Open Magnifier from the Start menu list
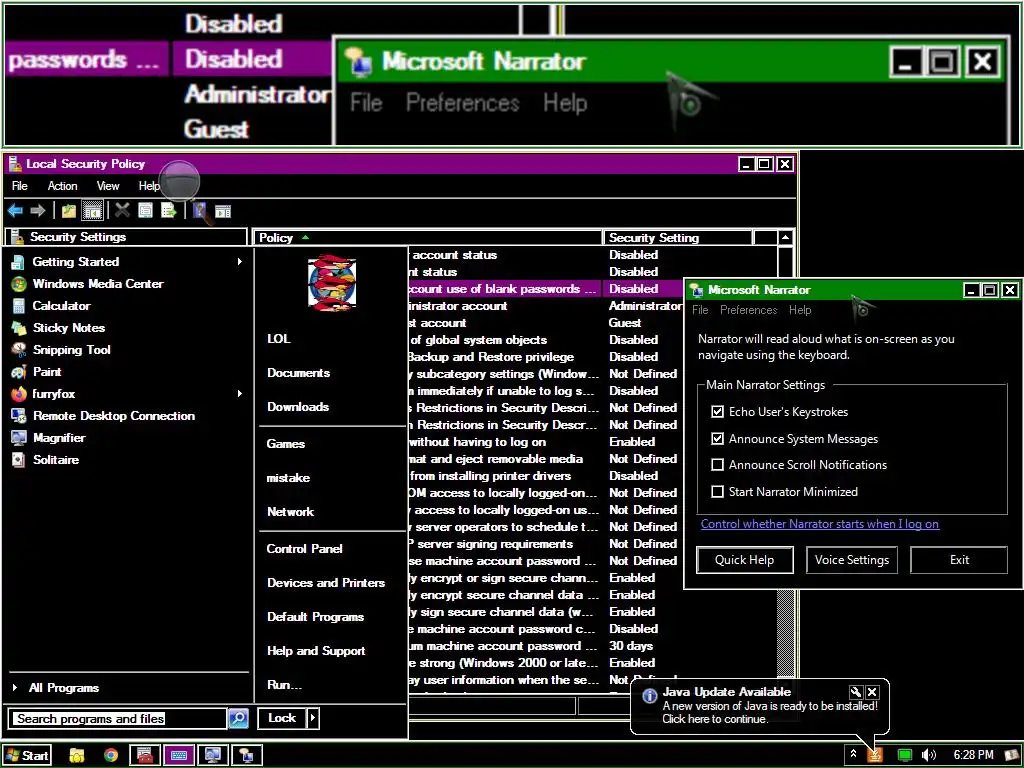Screen dimensions: 1024x768 pos(59,438)
